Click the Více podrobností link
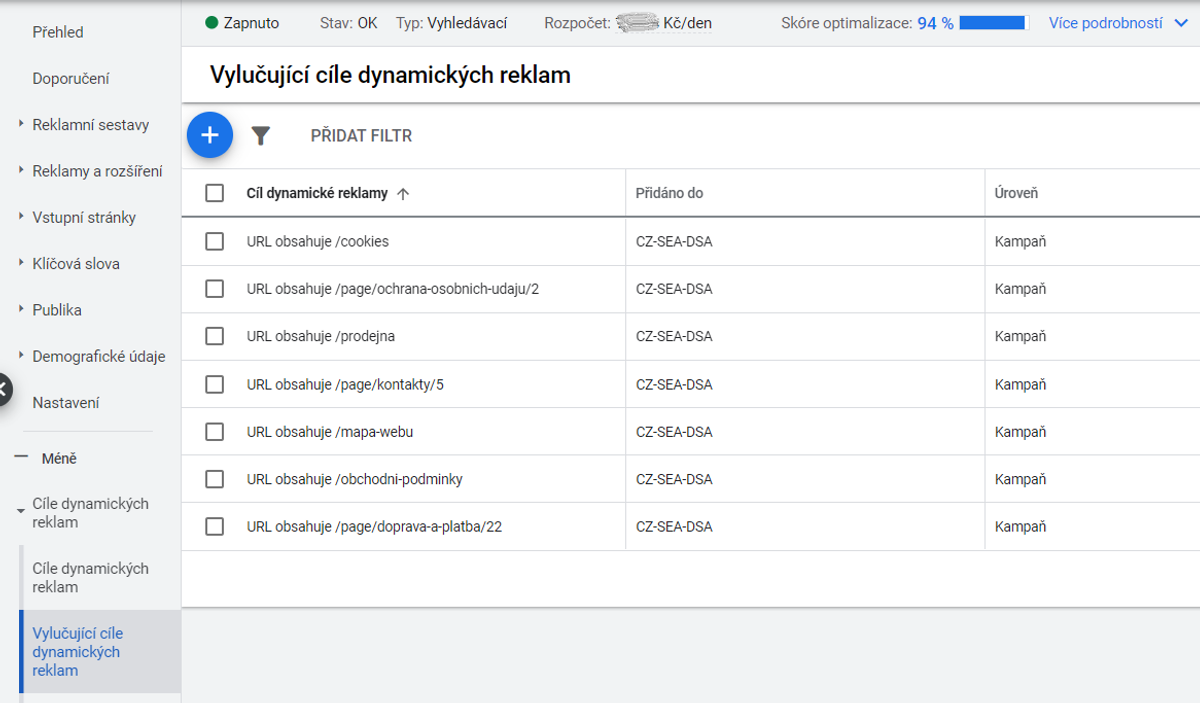1200x703 pixels. 1106,23
